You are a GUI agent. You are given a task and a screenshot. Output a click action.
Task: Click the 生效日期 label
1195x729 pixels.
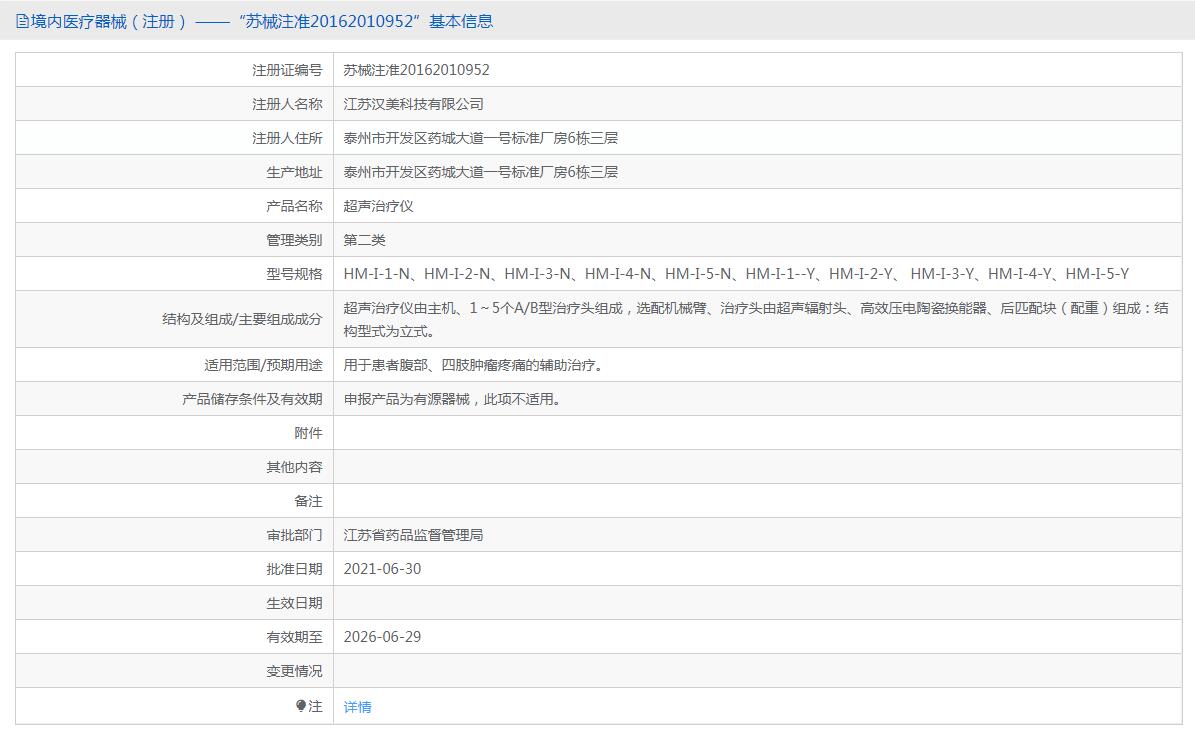tap(294, 603)
